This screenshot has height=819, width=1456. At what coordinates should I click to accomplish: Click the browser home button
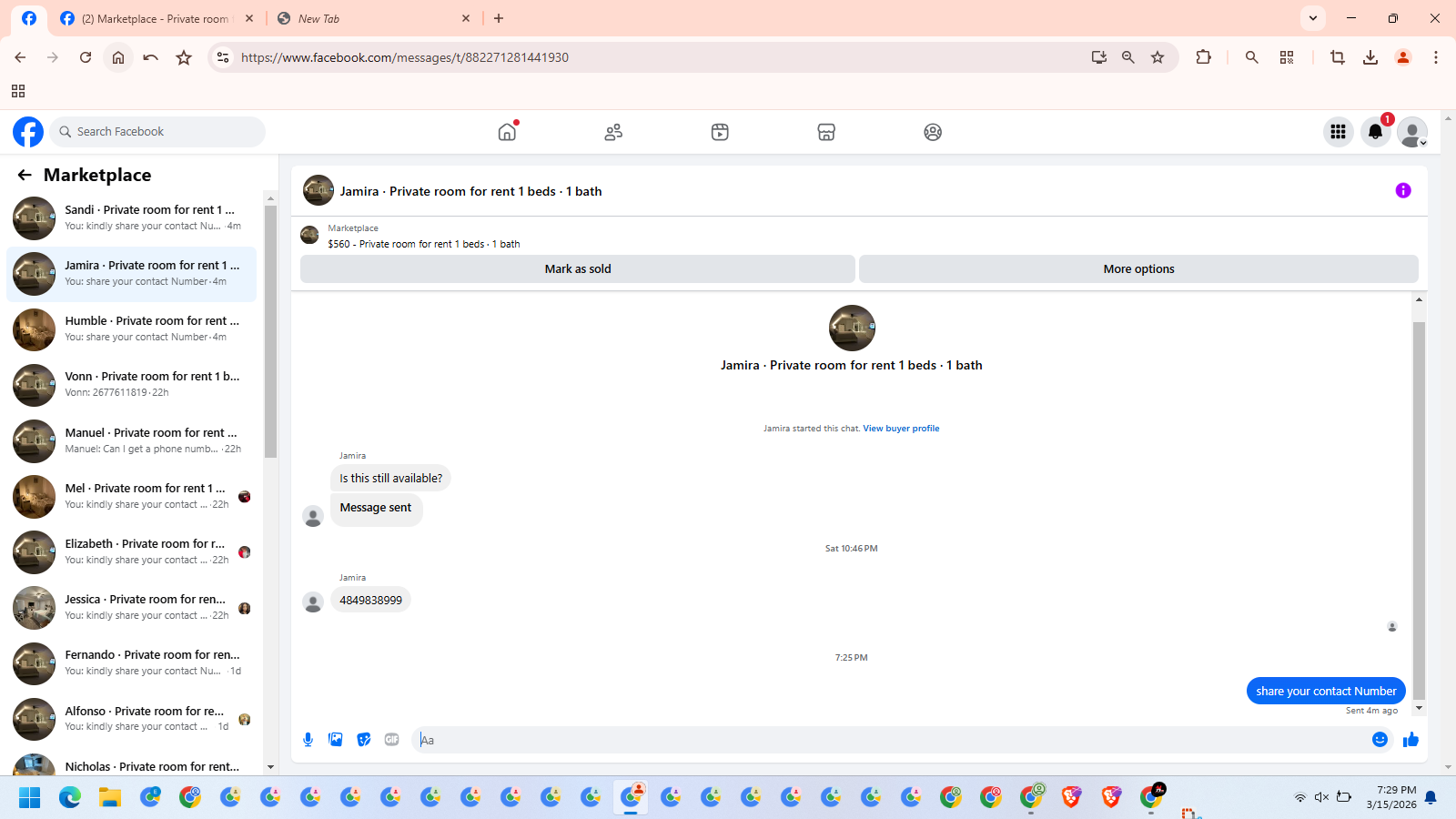(x=118, y=57)
